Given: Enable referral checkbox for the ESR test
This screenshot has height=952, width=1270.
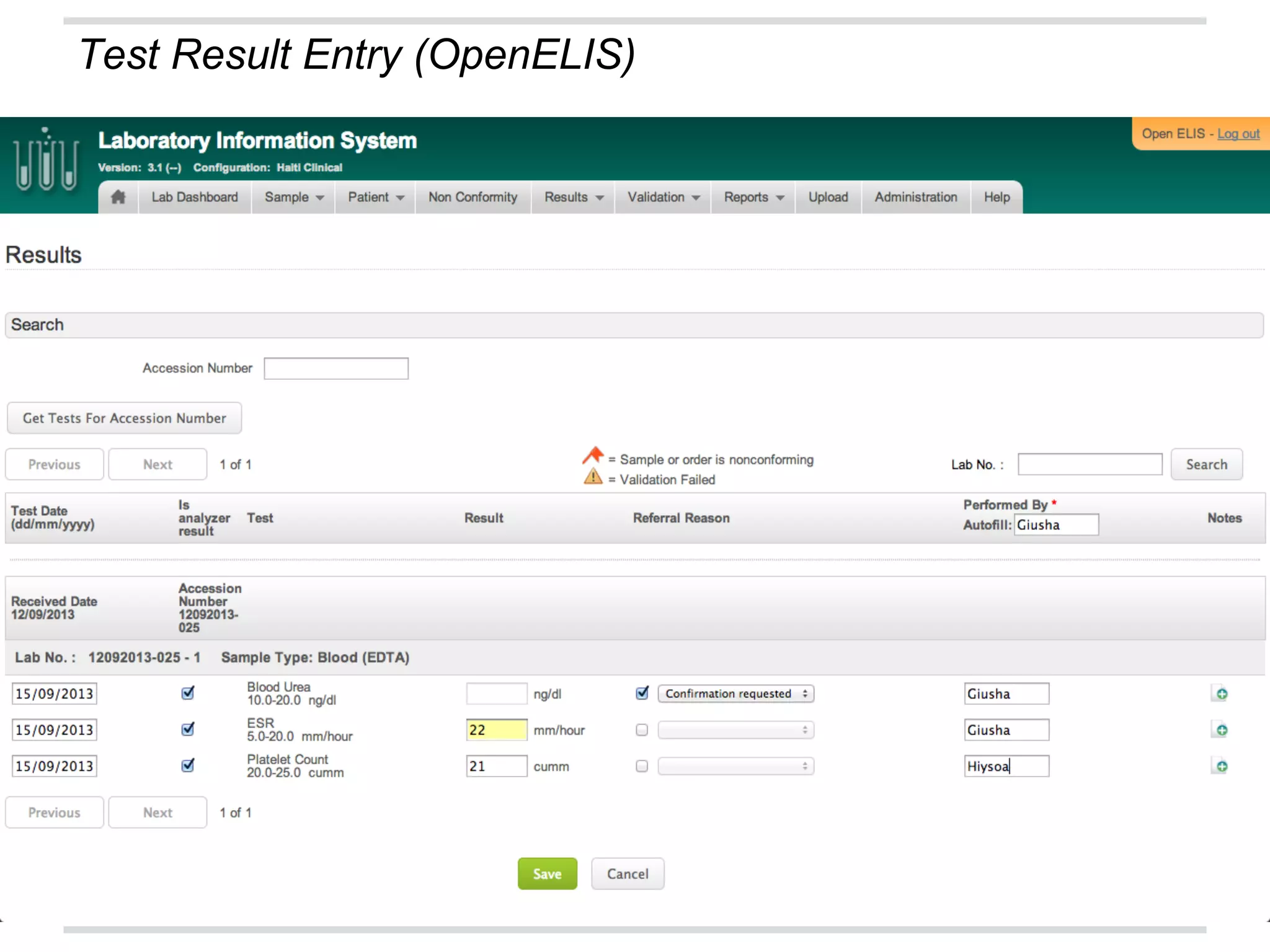Looking at the screenshot, I should (x=642, y=730).
